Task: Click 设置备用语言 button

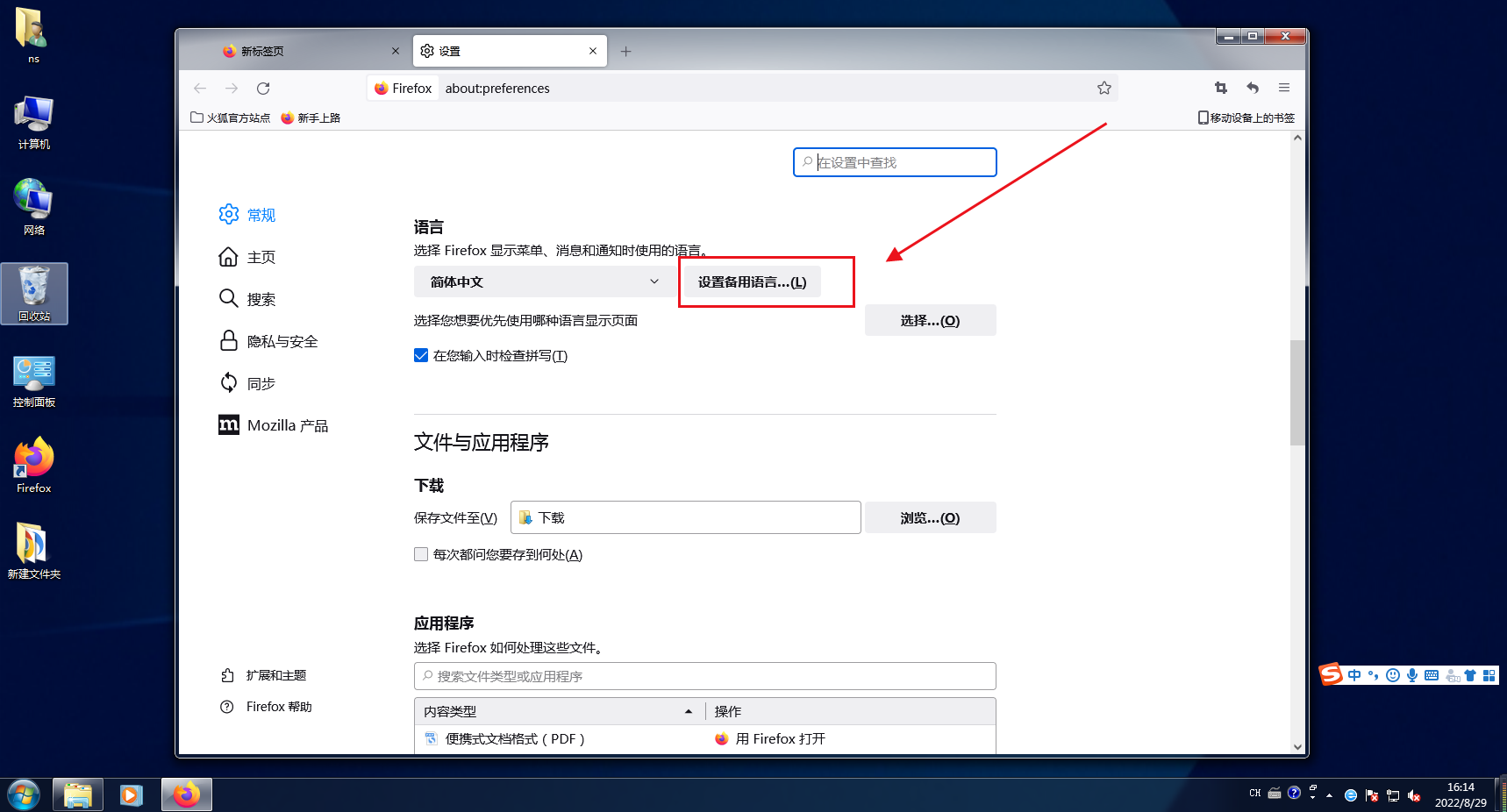Action: [753, 281]
